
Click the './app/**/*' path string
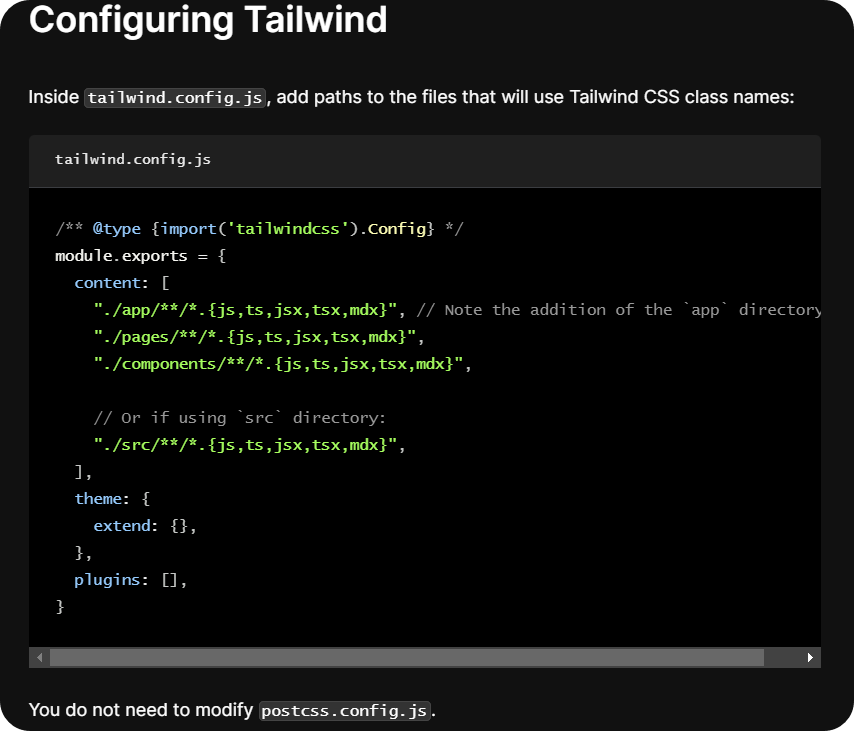[246, 310]
